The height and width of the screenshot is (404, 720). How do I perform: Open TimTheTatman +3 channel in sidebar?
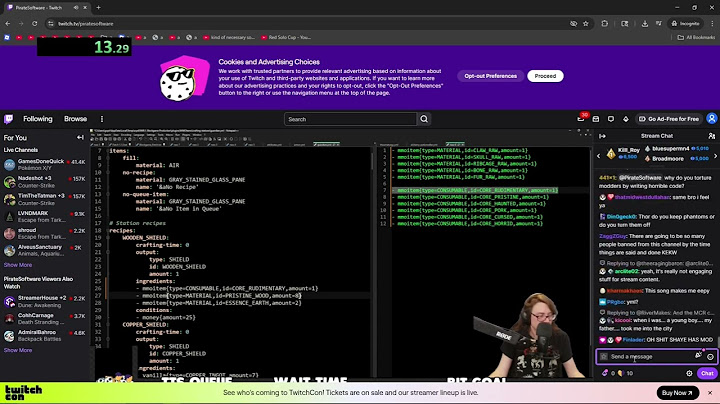[44, 199]
